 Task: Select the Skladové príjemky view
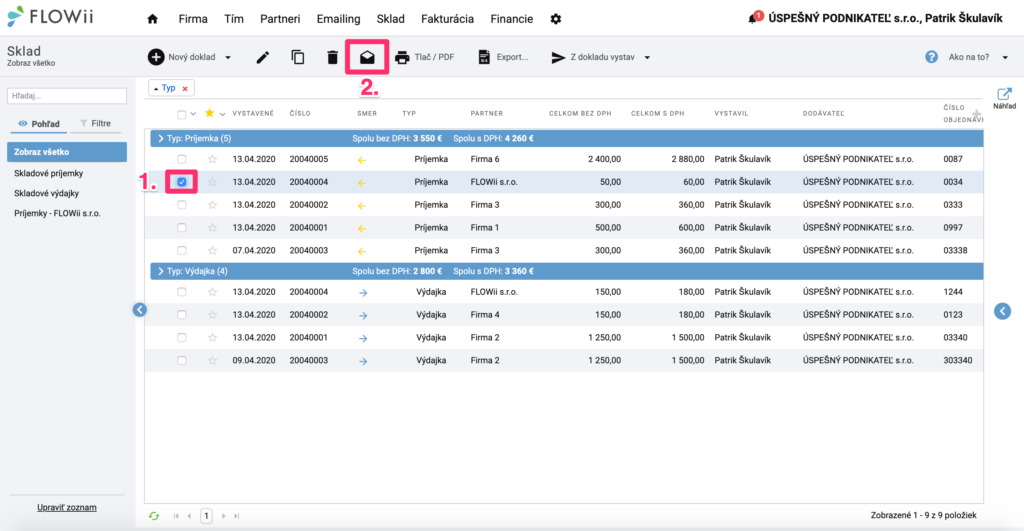click(x=48, y=174)
